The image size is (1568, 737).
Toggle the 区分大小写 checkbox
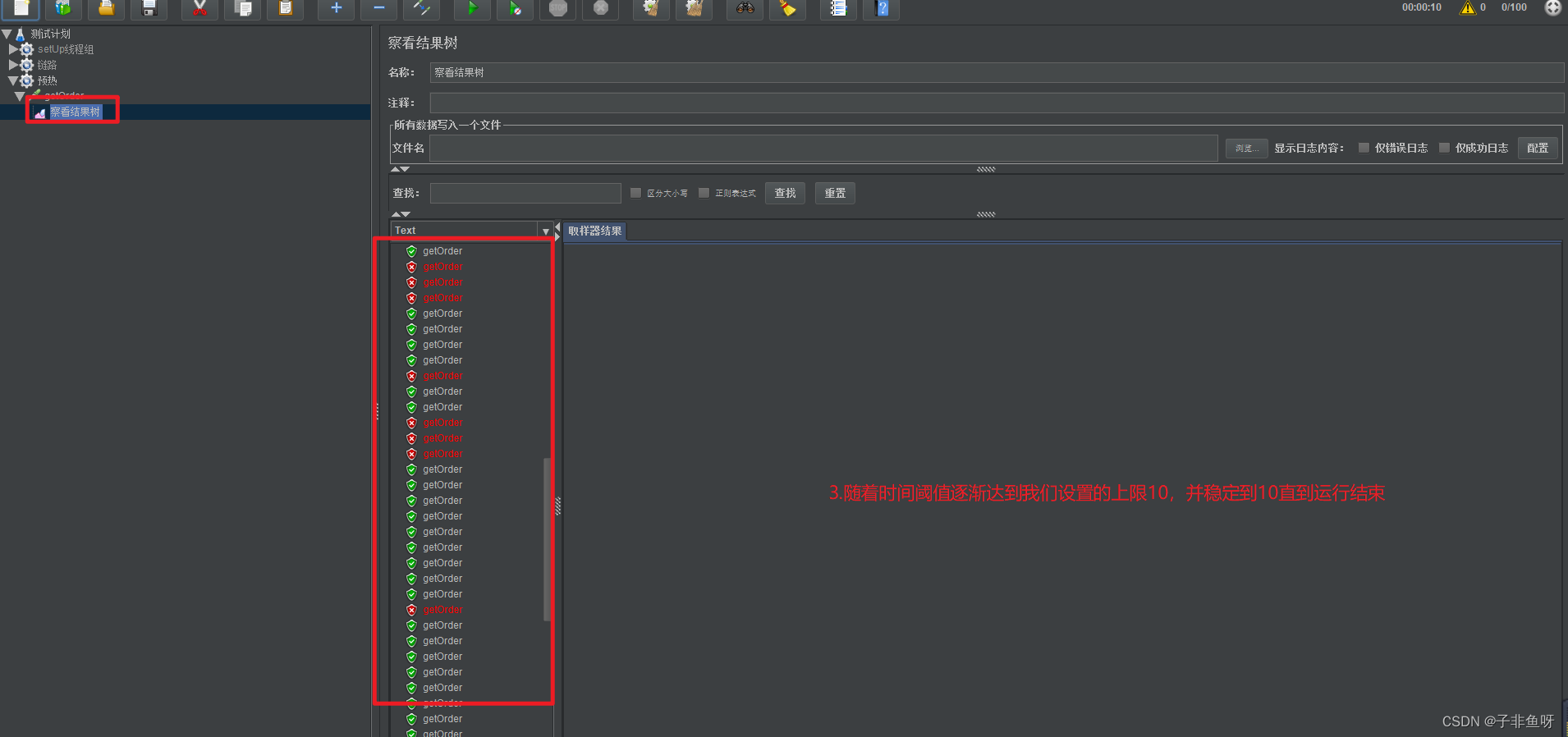click(x=635, y=193)
